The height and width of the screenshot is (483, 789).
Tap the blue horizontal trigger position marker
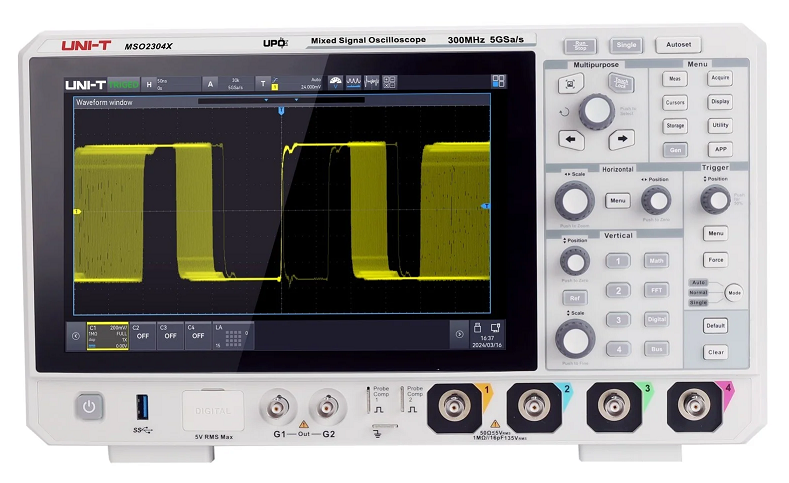point(281,110)
